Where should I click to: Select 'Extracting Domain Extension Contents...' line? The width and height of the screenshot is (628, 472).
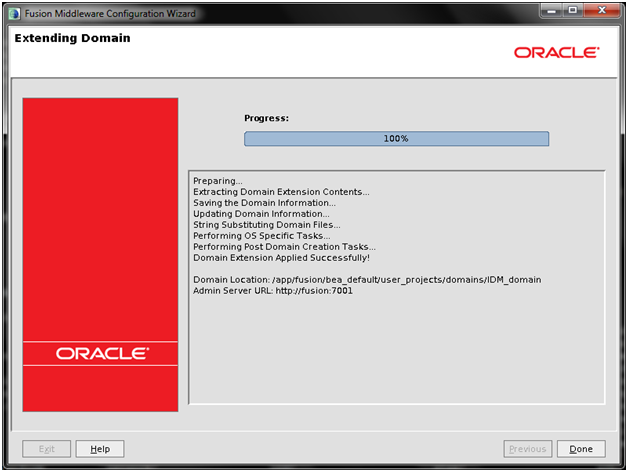click(x=281, y=192)
